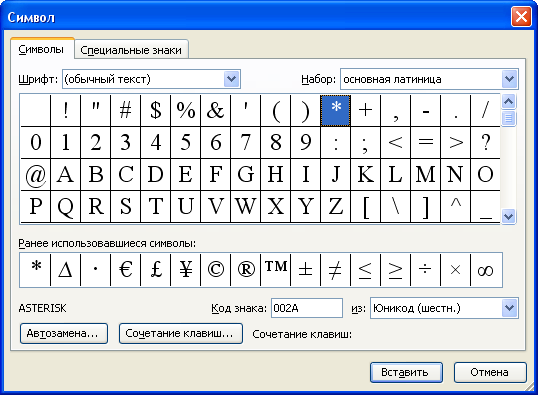This screenshot has width=538, height=395.
Task: Switch to the Специальные знаки tab
Action: pyautogui.click(x=131, y=50)
